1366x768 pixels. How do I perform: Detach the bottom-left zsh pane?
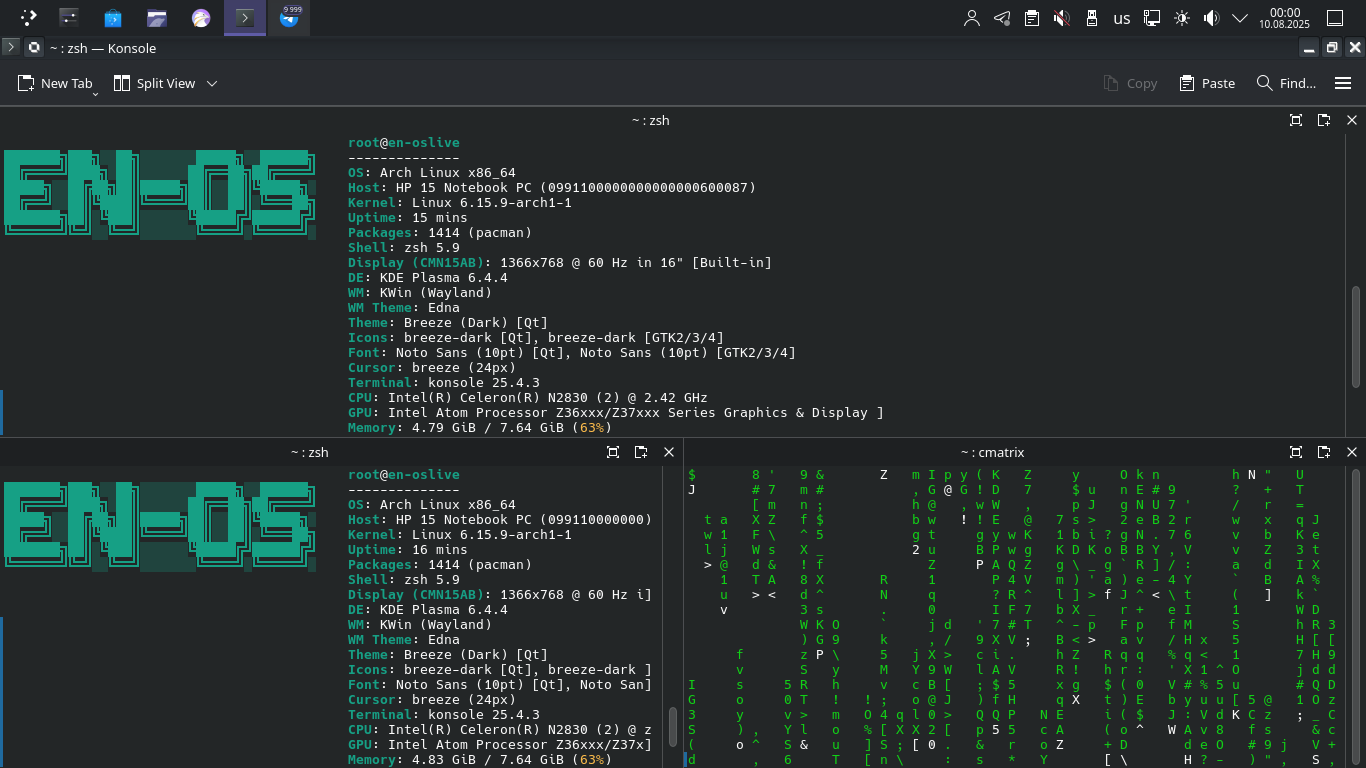point(641,452)
